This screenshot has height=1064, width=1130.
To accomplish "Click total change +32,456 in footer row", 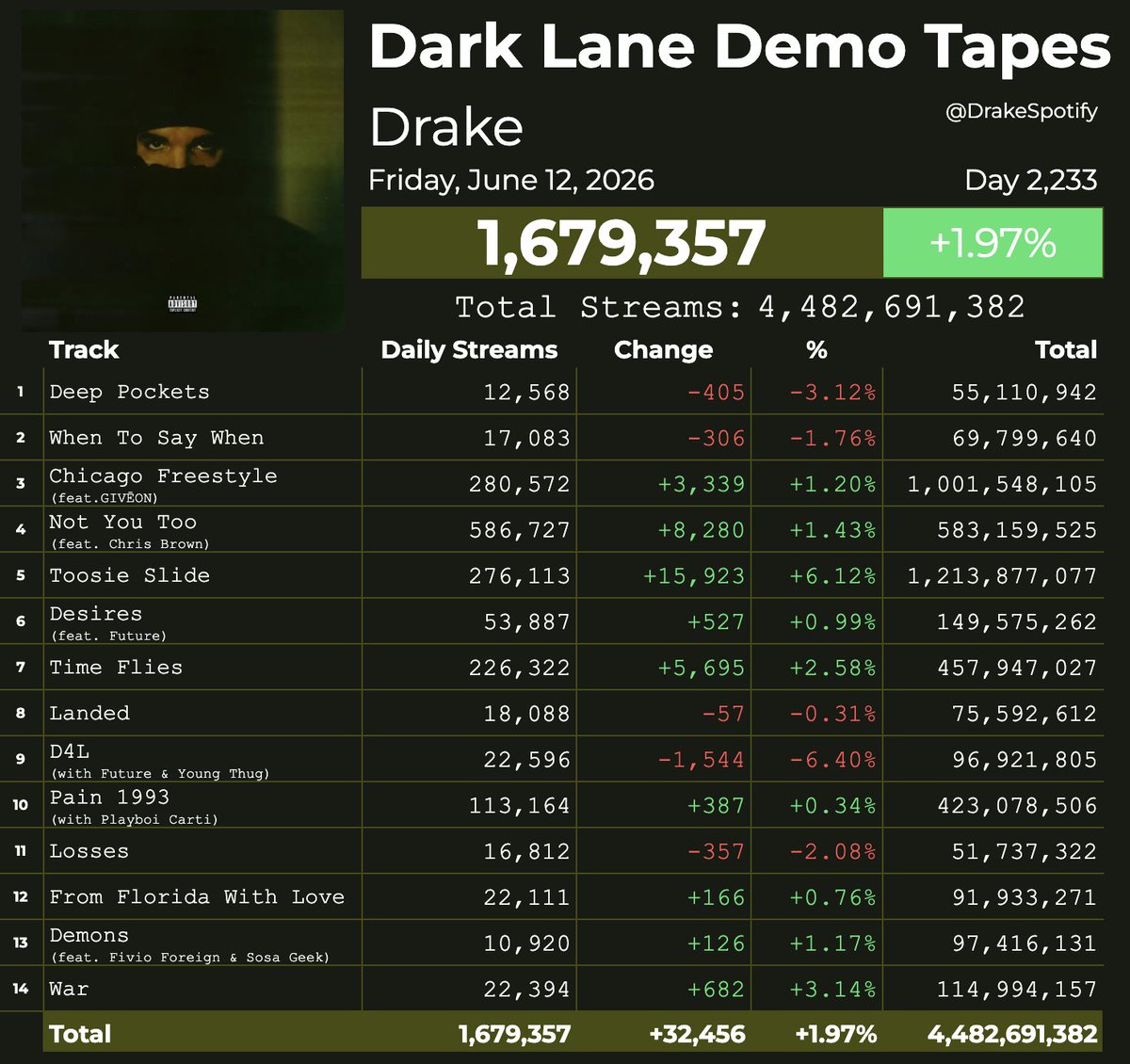I will pos(697,1034).
